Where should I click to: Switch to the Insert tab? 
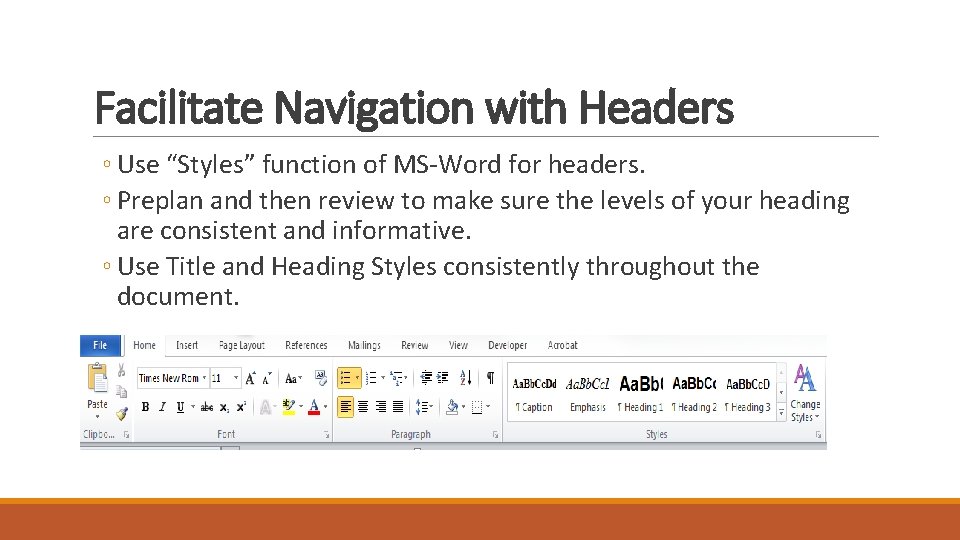[187, 345]
